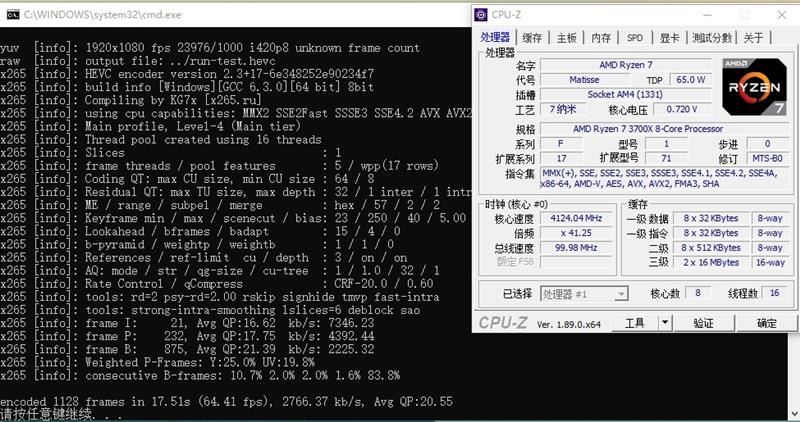Close the CPU-Z window
The image size is (800, 422).
coord(782,15)
